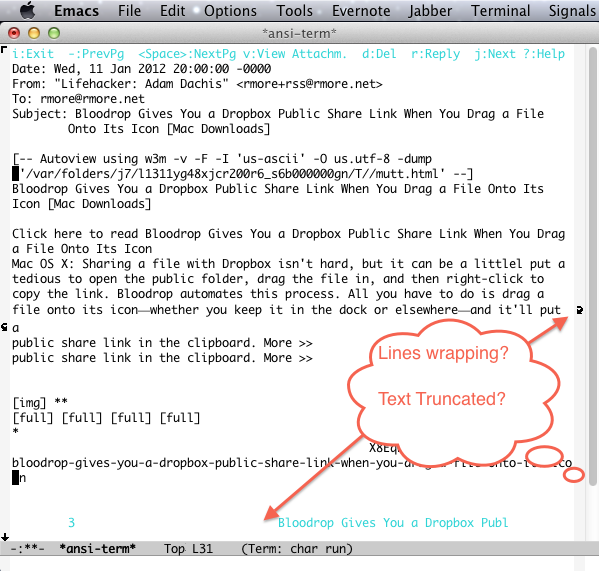This screenshot has height=571, width=599.
Task: Click cyan 'Bloodrop Gives You a Dropbox Publ' text
Action: (393, 523)
